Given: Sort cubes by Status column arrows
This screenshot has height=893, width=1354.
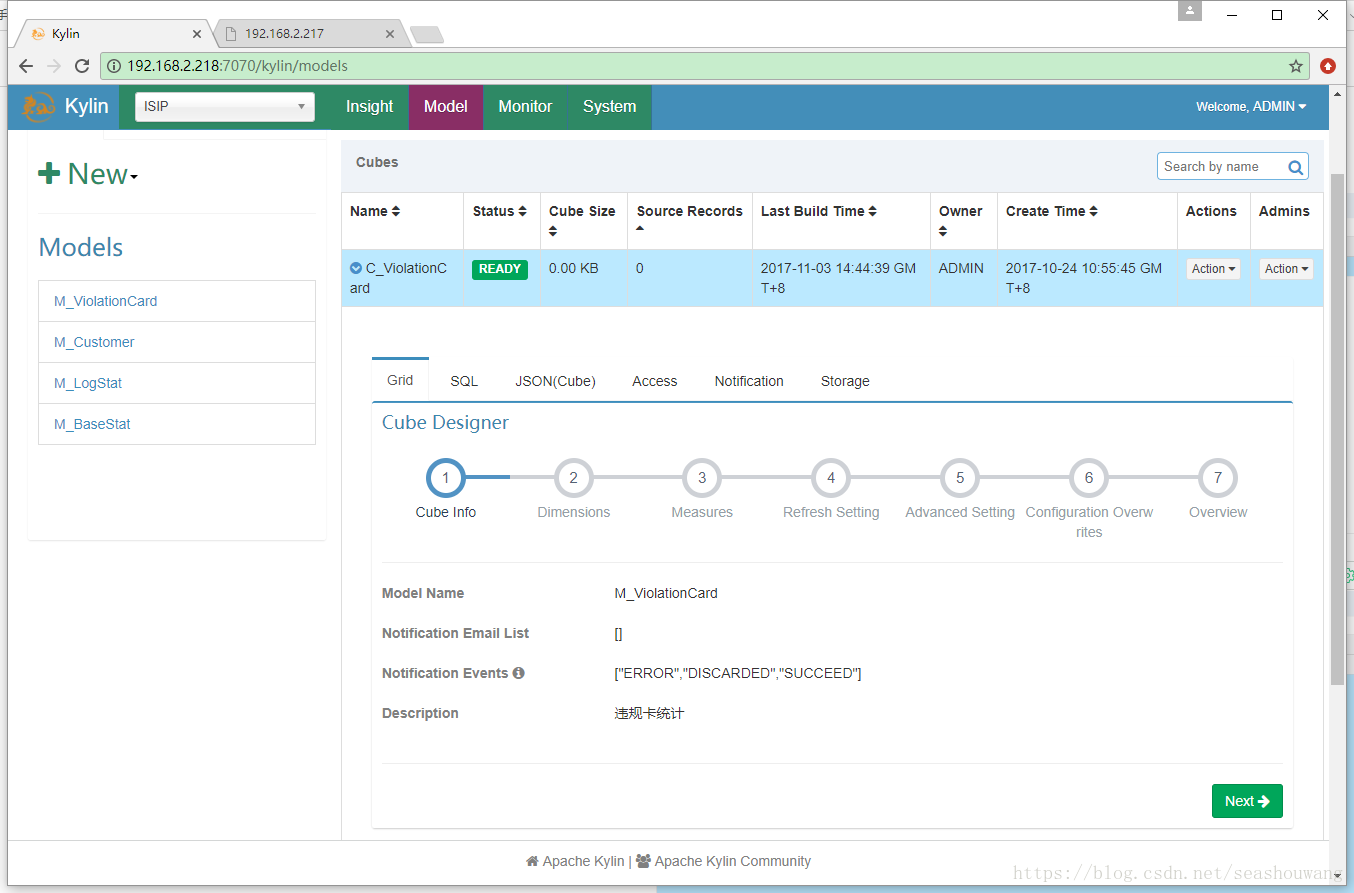Looking at the screenshot, I should pos(522,211).
